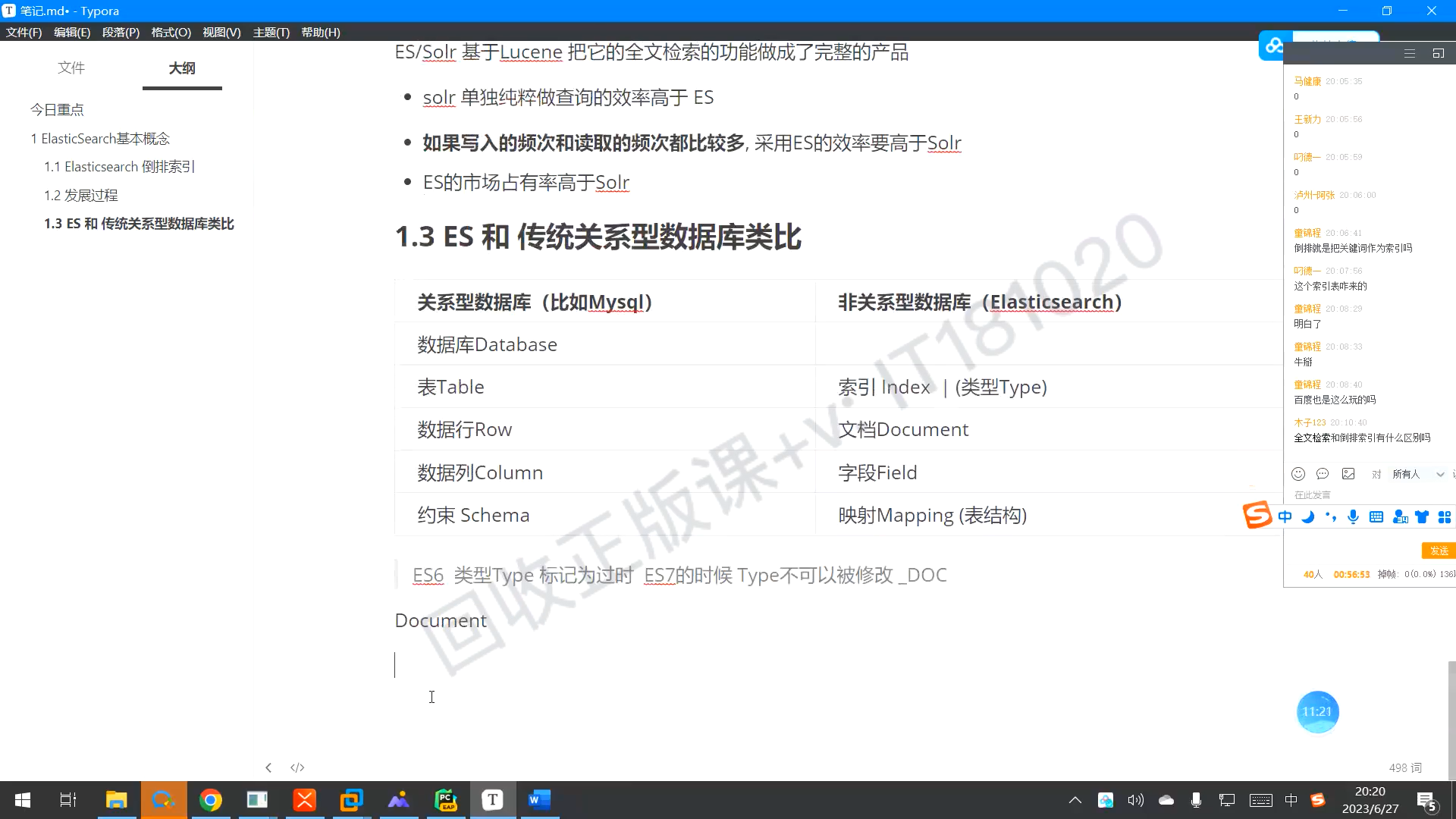Open Sogou skin shirt icon
1456x819 pixels.
click(1422, 517)
